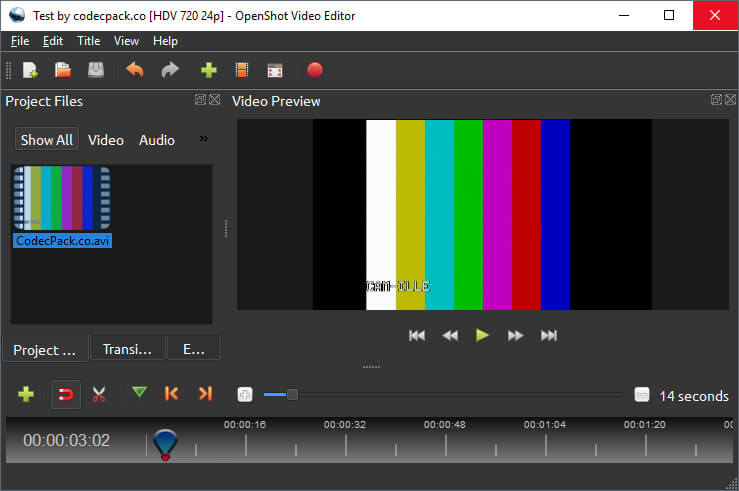Click the zoom out icon near 14 seconds
The height and width of the screenshot is (491, 739).
642,394
